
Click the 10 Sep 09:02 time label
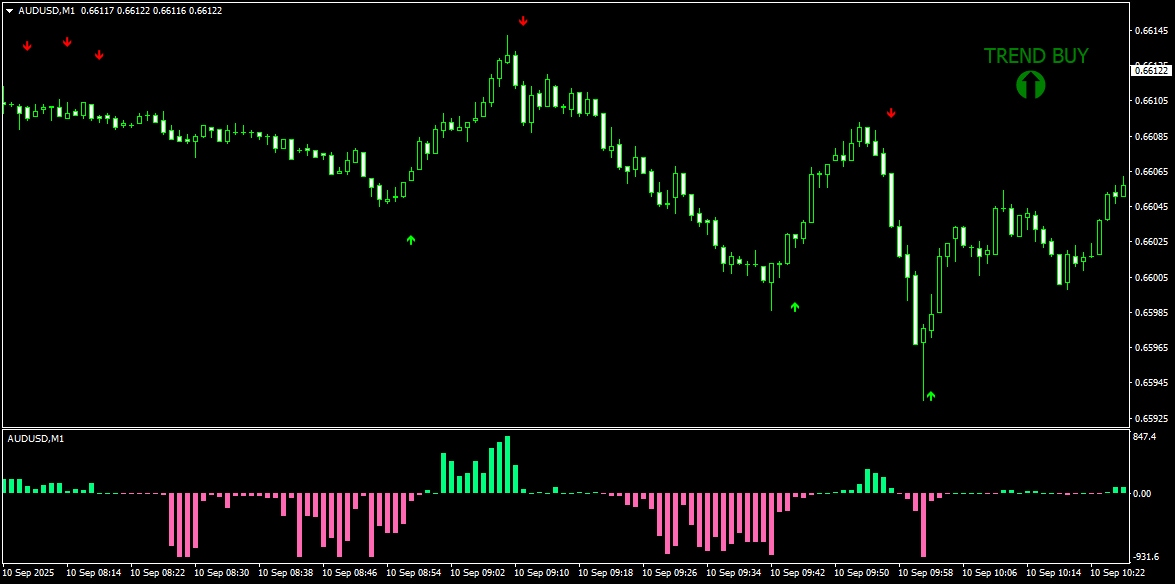[477, 573]
